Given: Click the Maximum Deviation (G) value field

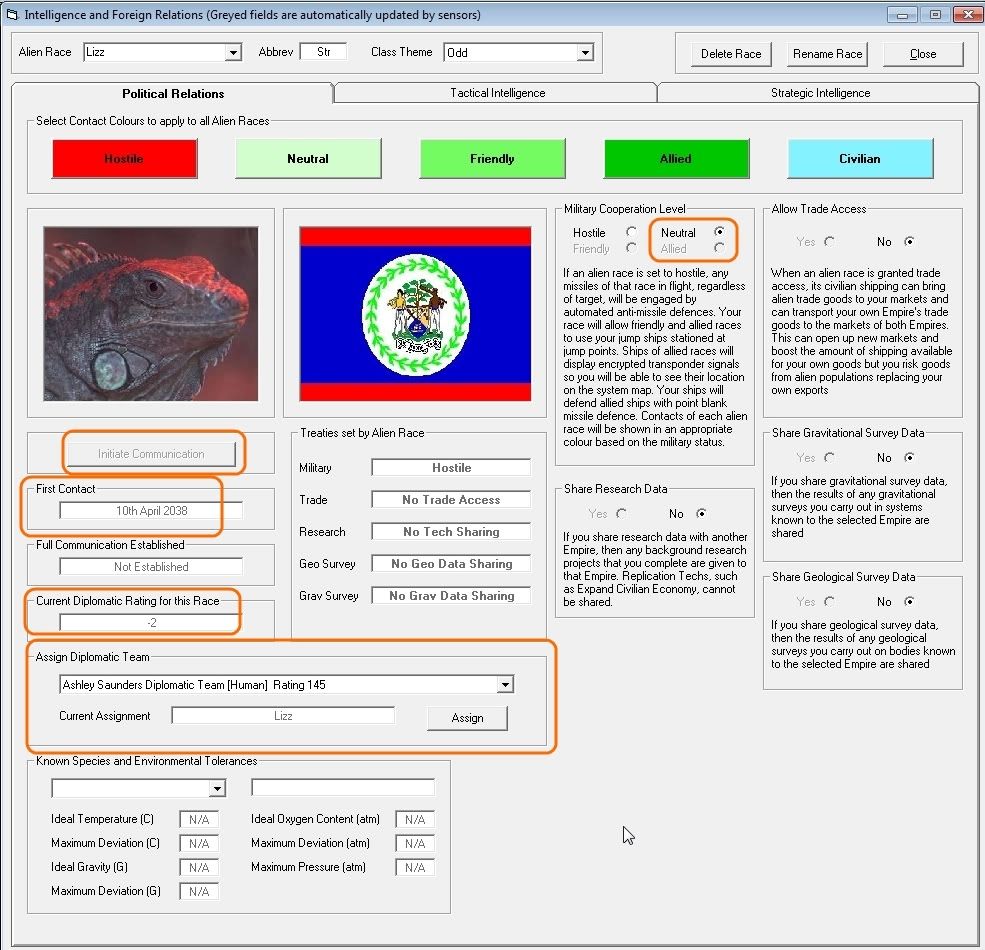Looking at the screenshot, I should coord(199,891).
